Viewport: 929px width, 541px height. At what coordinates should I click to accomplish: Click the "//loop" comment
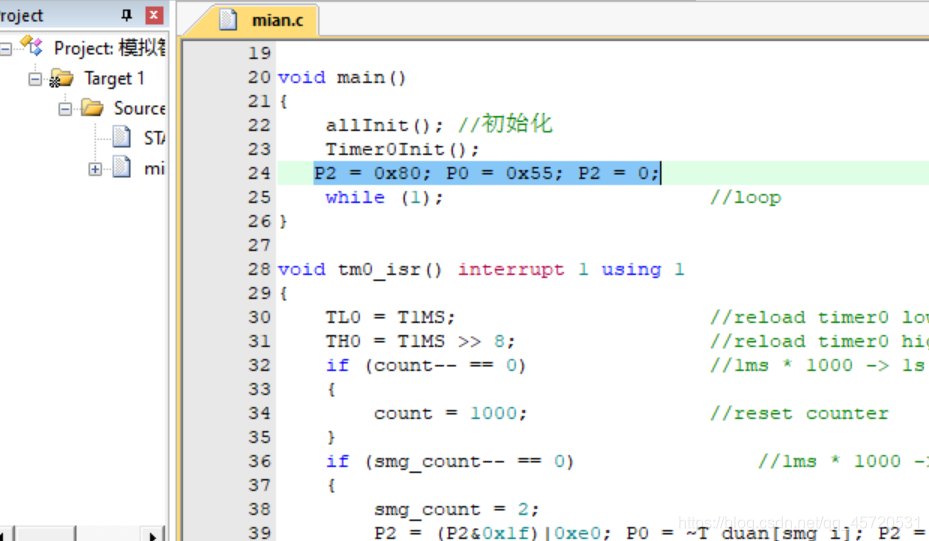pos(745,197)
